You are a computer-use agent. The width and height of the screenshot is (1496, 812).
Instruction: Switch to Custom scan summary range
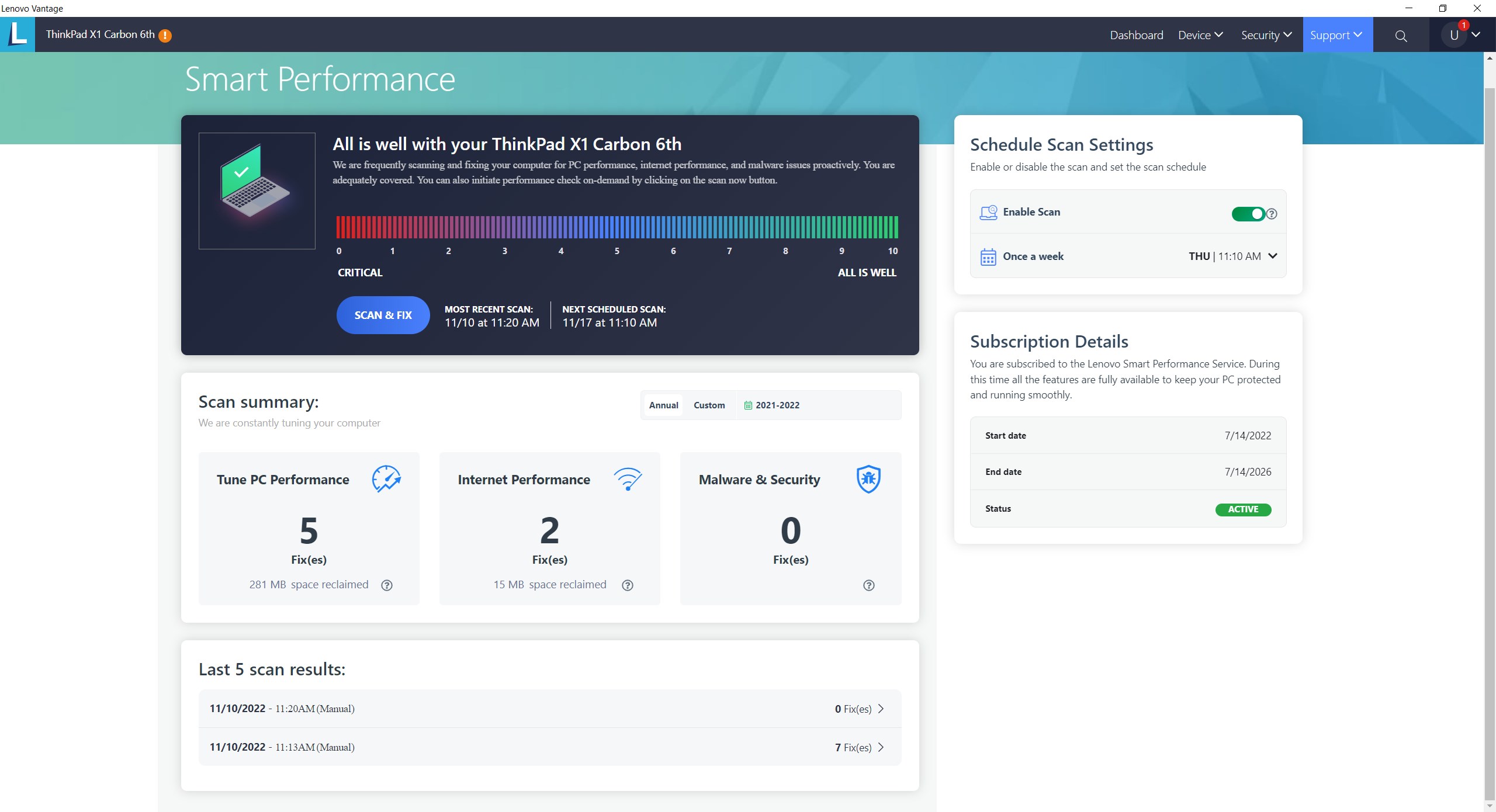point(709,405)
